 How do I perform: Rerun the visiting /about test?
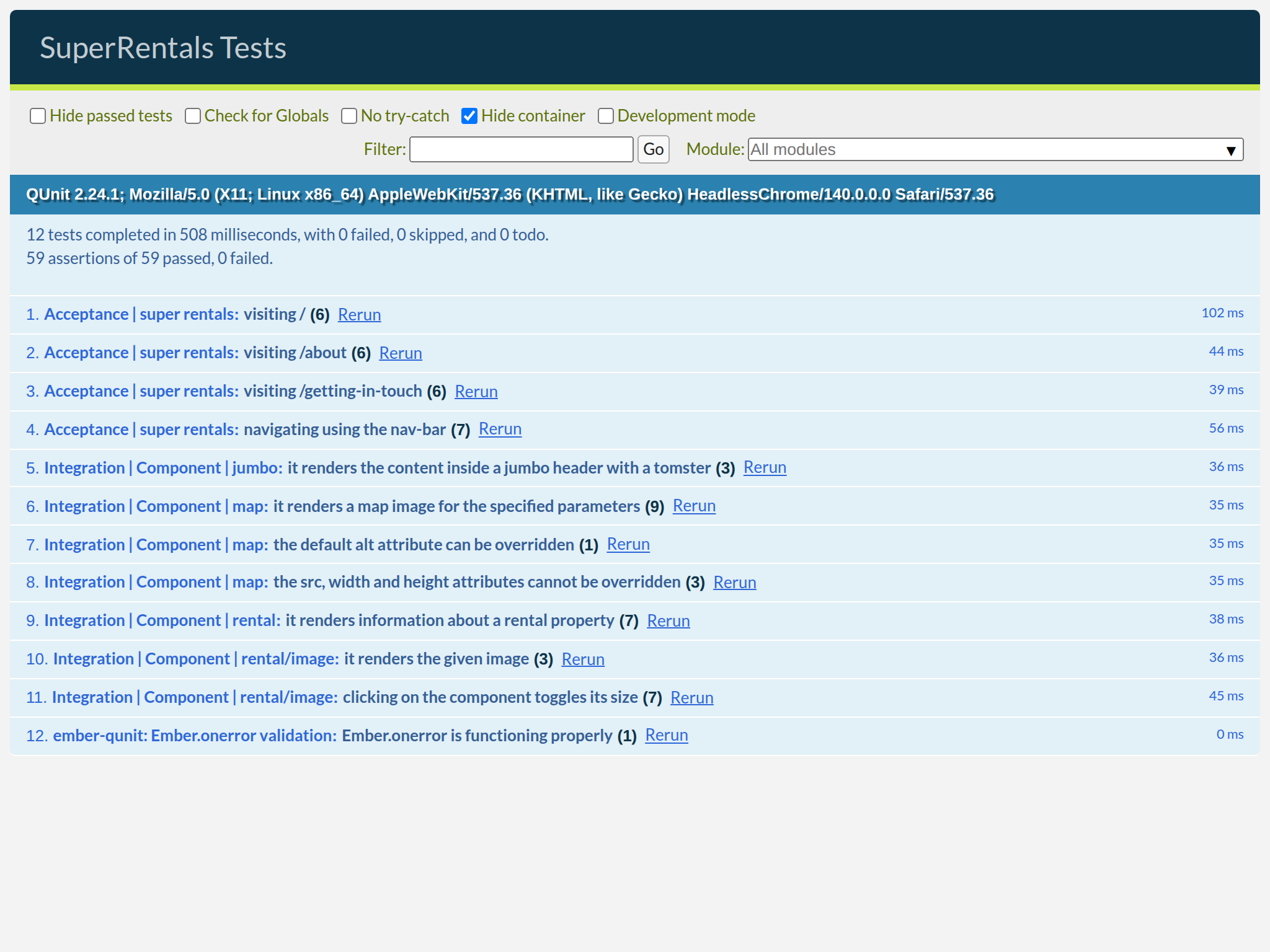[401, 353]
